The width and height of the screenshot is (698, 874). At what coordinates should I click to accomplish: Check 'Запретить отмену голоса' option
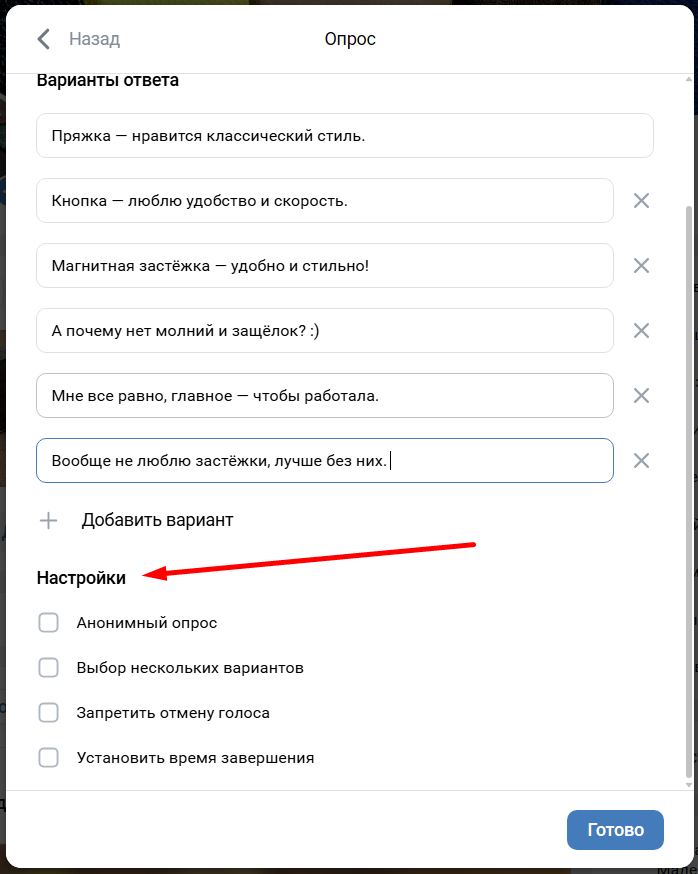48,713
